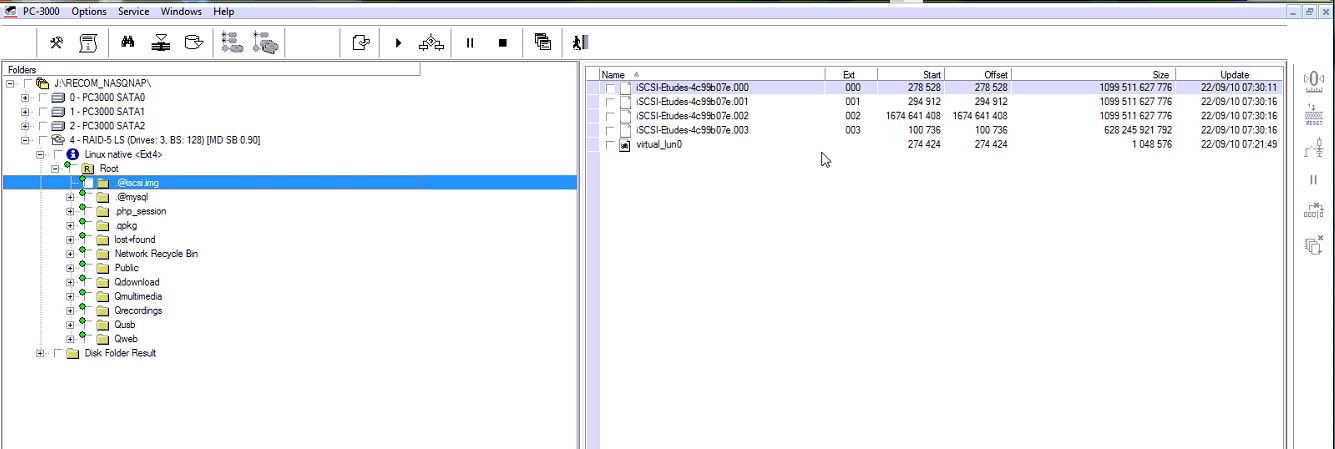The width and height of the screenshot is (1335, 449).
Task: Select file iSCSI-Etudes-4c99b07e.002
Action: [692, 116]
